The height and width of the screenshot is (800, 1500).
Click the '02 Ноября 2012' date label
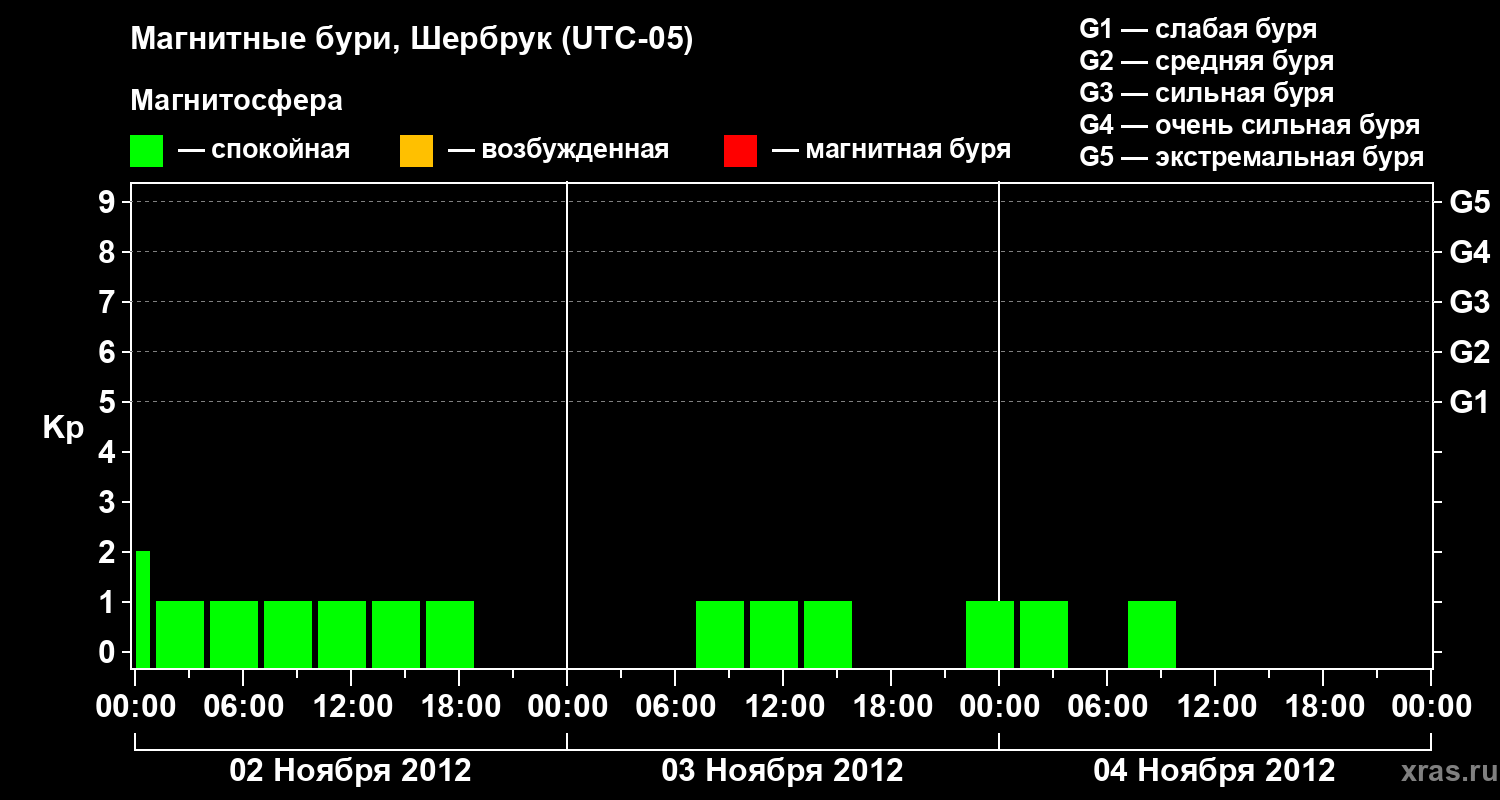coord(350,771)
